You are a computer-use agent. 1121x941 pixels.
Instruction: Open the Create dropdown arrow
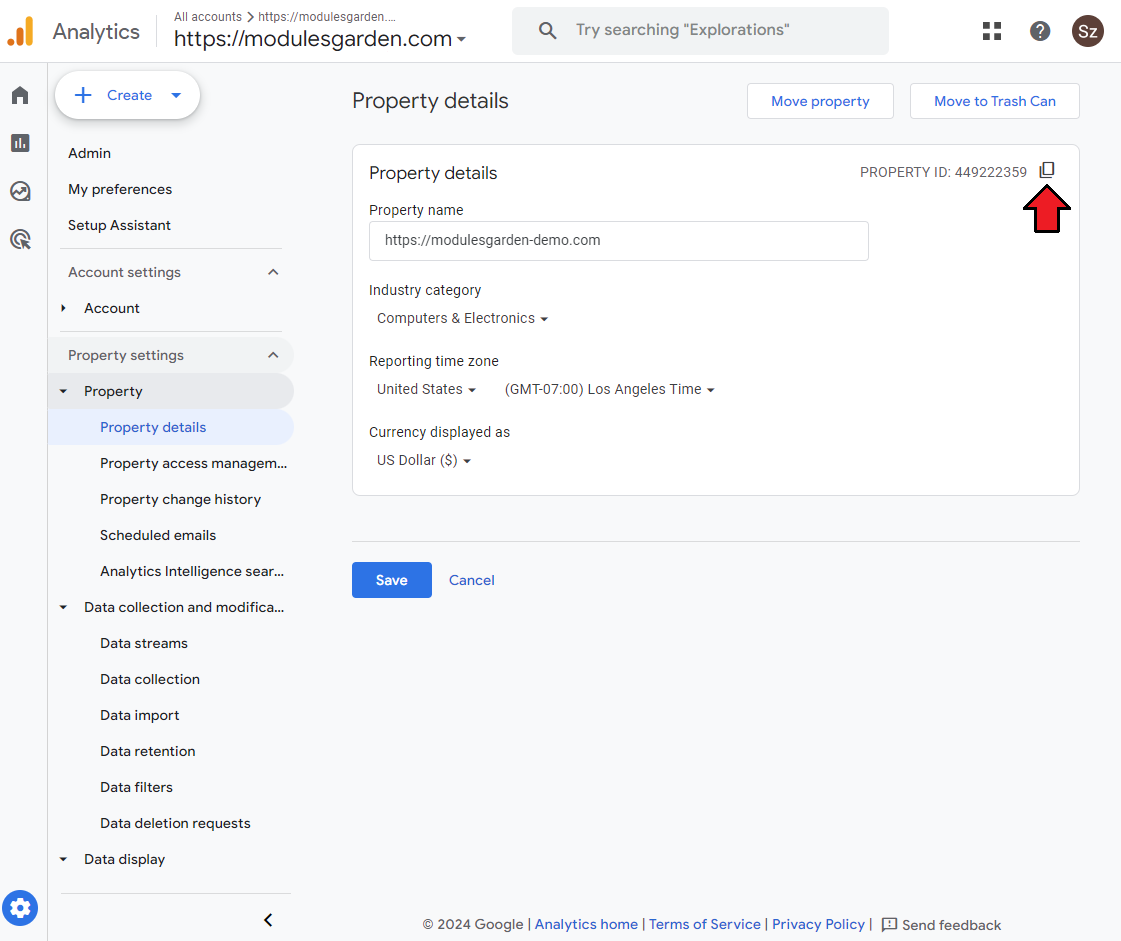[x=176, y=95]
